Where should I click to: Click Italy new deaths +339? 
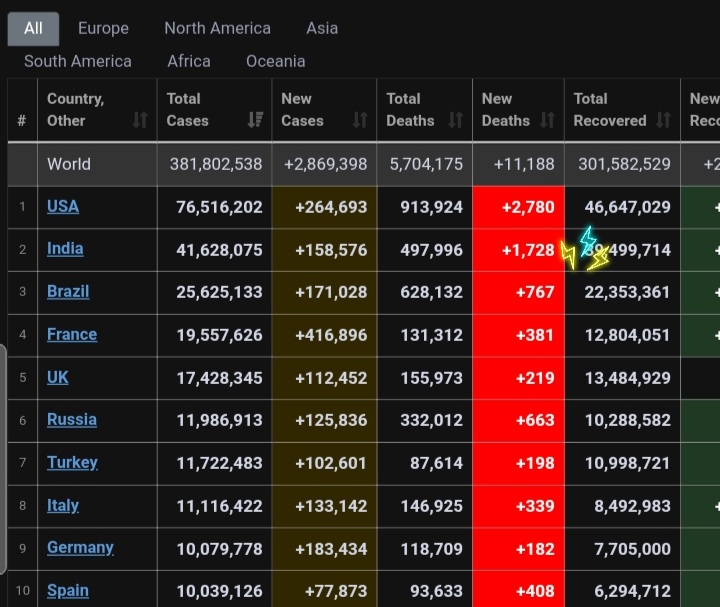[x=535, y=506]
